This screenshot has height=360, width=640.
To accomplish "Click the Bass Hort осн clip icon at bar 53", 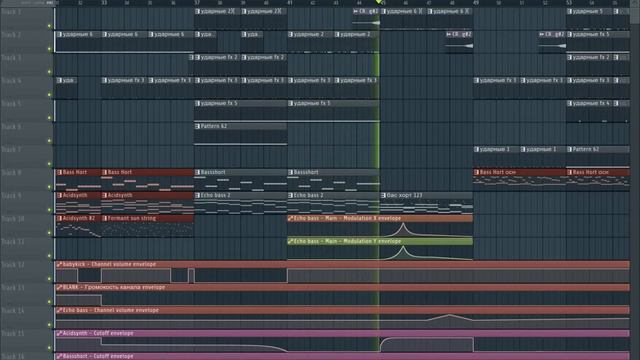I will pos(569,172).
